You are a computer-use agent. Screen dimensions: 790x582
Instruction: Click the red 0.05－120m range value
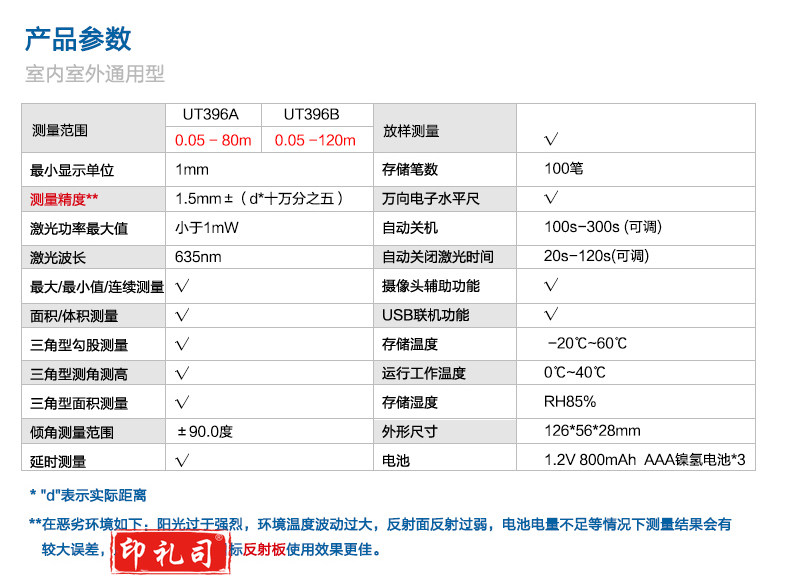(x=315, y=140)
